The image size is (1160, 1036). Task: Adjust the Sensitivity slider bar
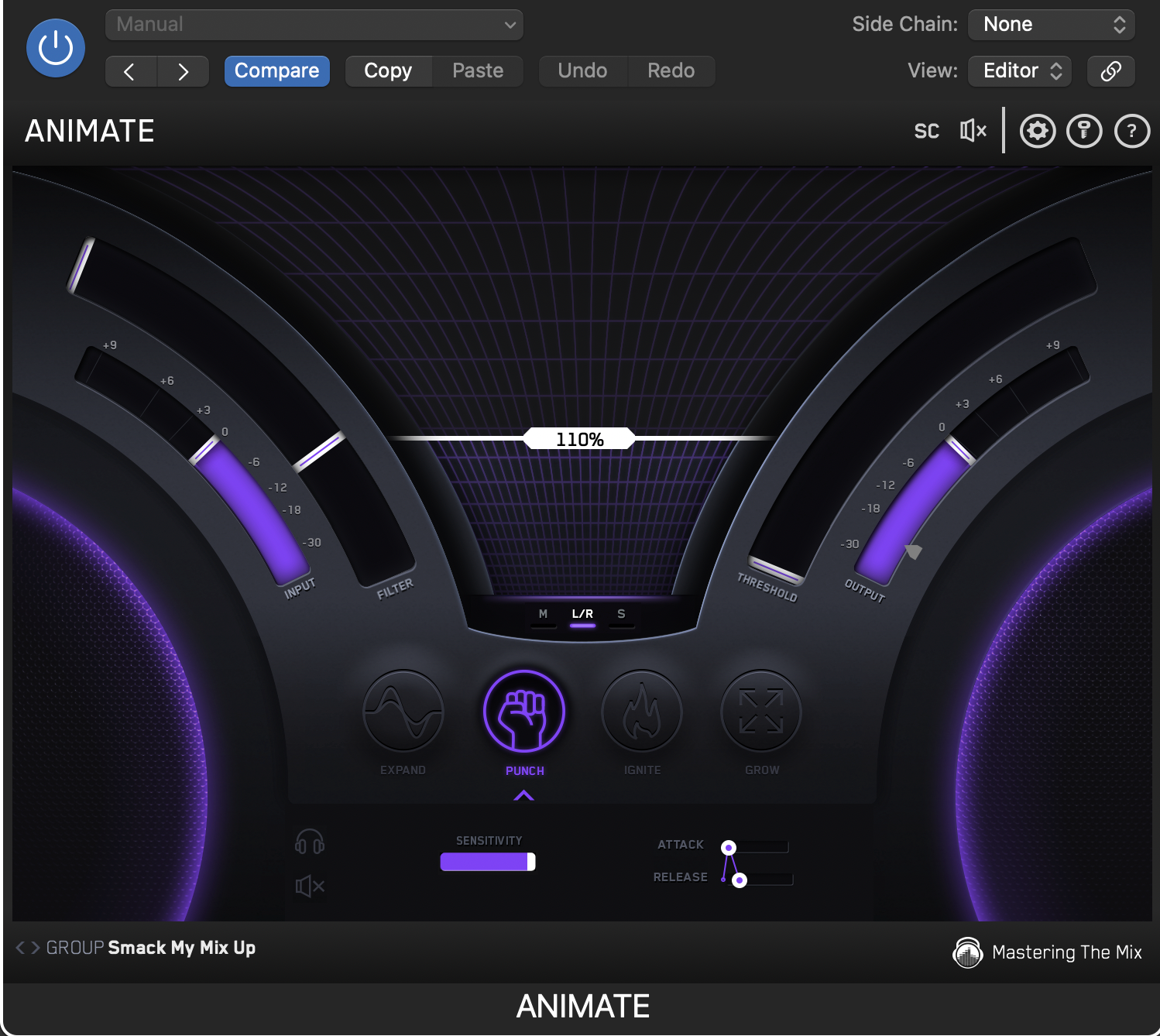pyautogui.click(x=488, y=862)
